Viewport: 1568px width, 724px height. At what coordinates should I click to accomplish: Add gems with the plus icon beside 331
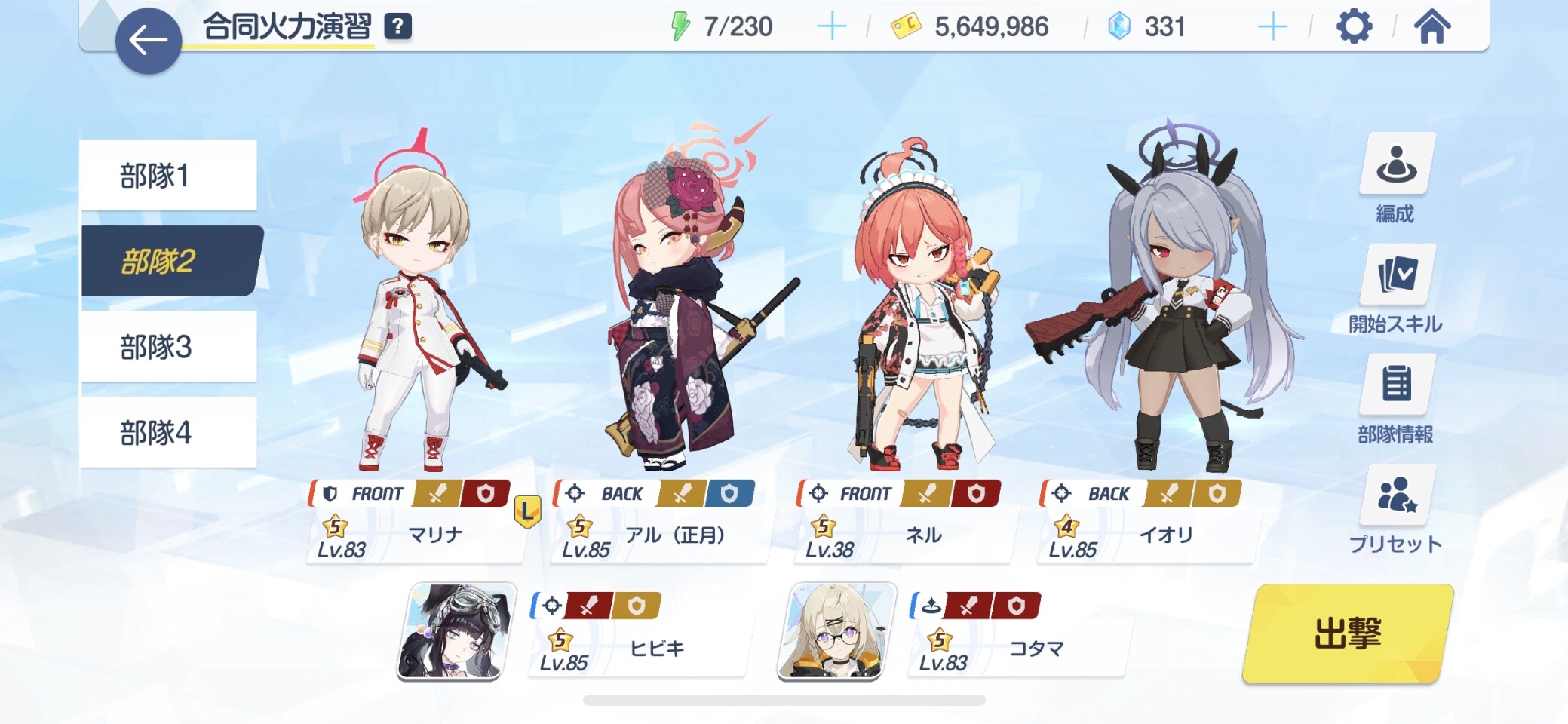coord(1272,27)
